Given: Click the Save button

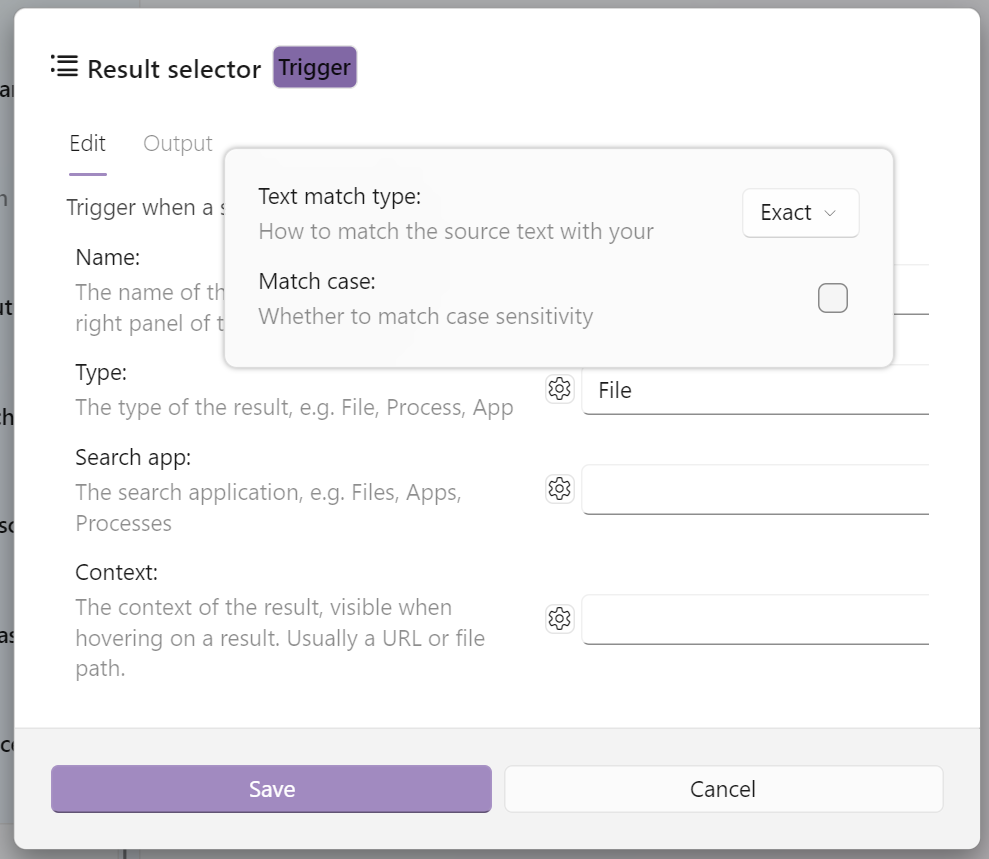Looking at the screenshot, I should tap(271, 788).
